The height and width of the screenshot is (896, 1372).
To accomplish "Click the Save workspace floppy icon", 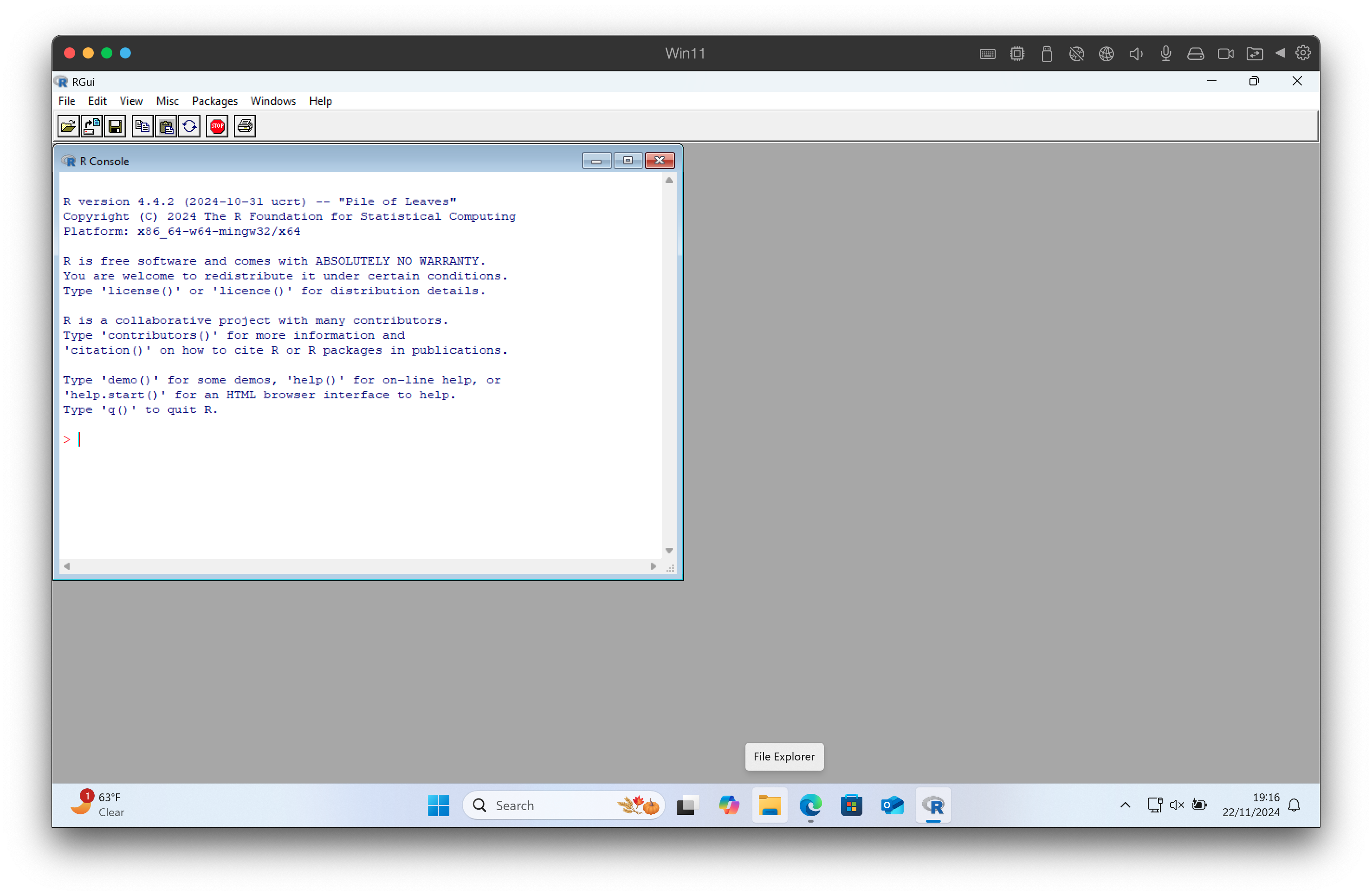I will pyautogui.click(x=115, y=126).
